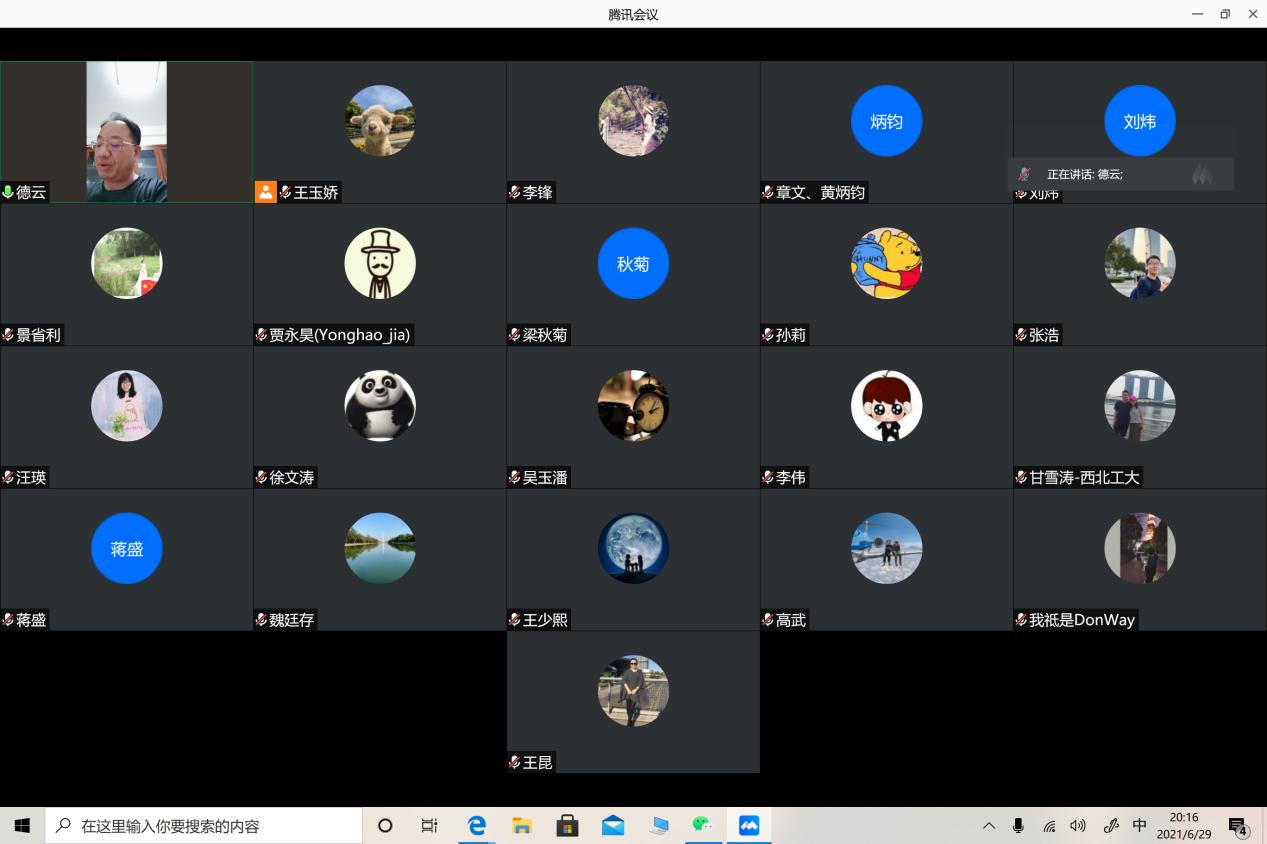Open File Explorer from the taskbar
Image resolution: width=1267 pixels, height=844 pixels.
[x=522, y=826]
